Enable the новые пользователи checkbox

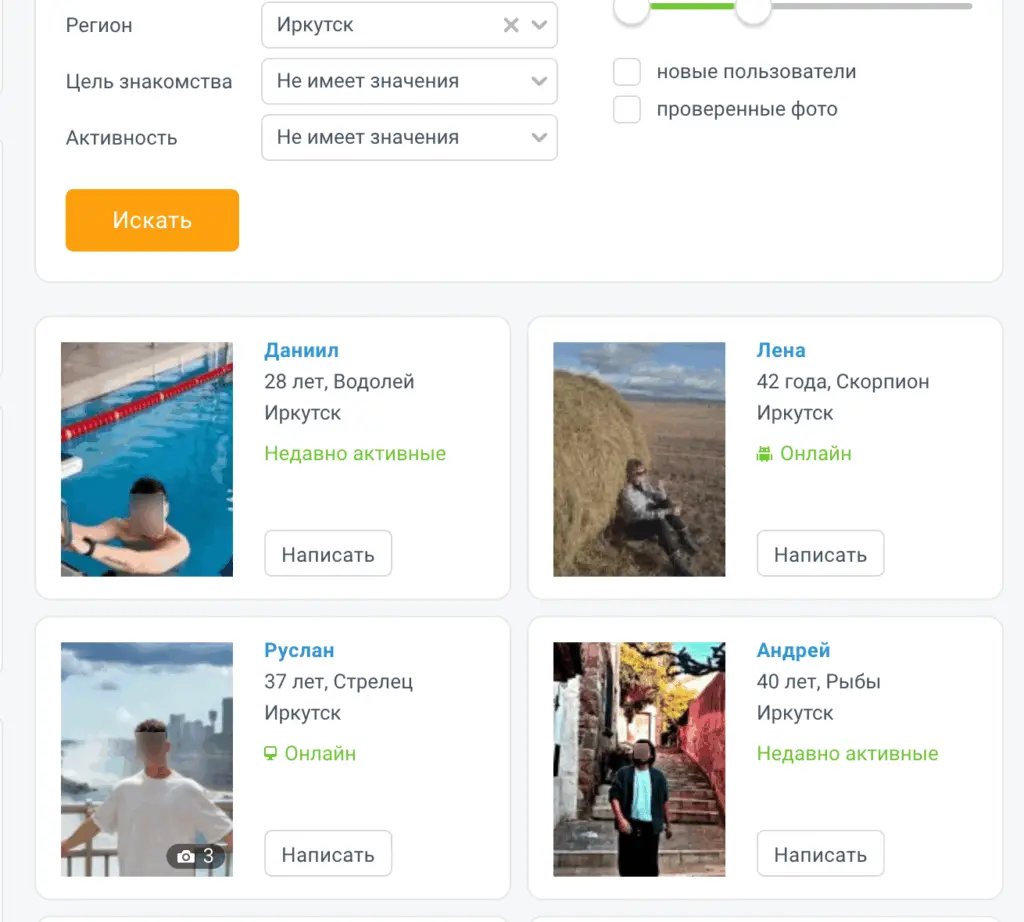point(627,73)
